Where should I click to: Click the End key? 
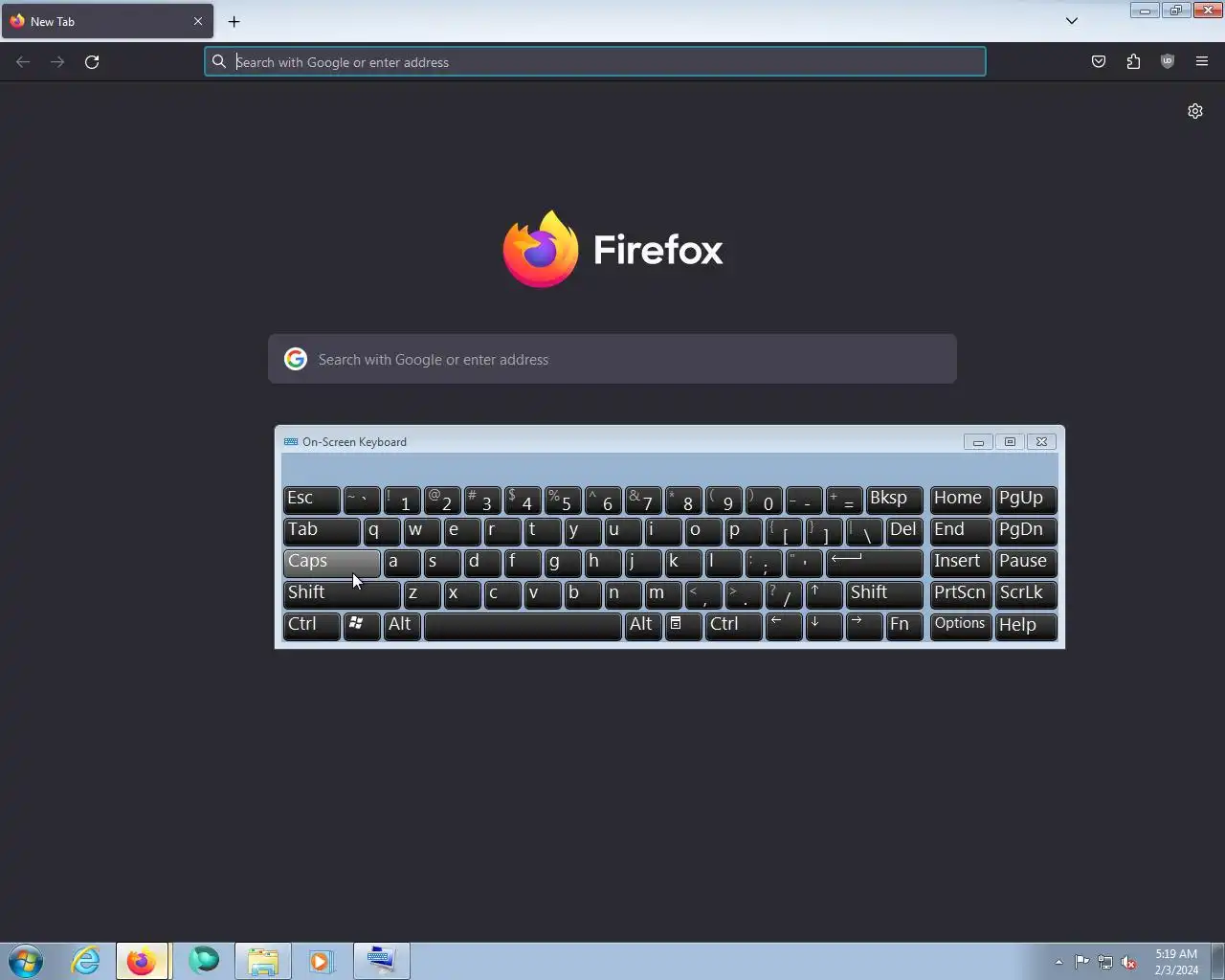[x=961, y=530]
